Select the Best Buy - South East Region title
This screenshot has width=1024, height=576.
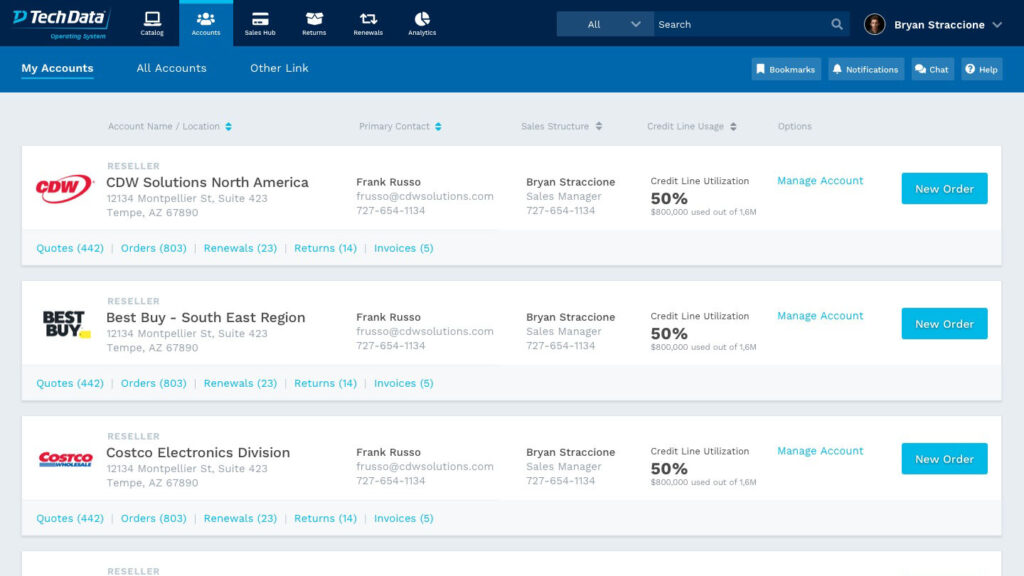pos(206,317)
